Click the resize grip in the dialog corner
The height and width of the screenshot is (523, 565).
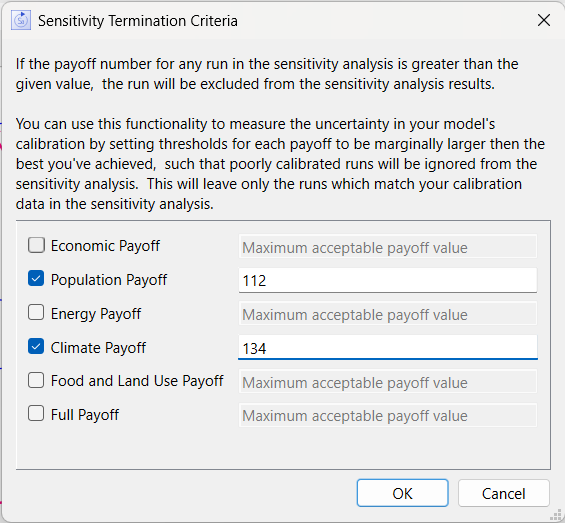click(557, 515)
